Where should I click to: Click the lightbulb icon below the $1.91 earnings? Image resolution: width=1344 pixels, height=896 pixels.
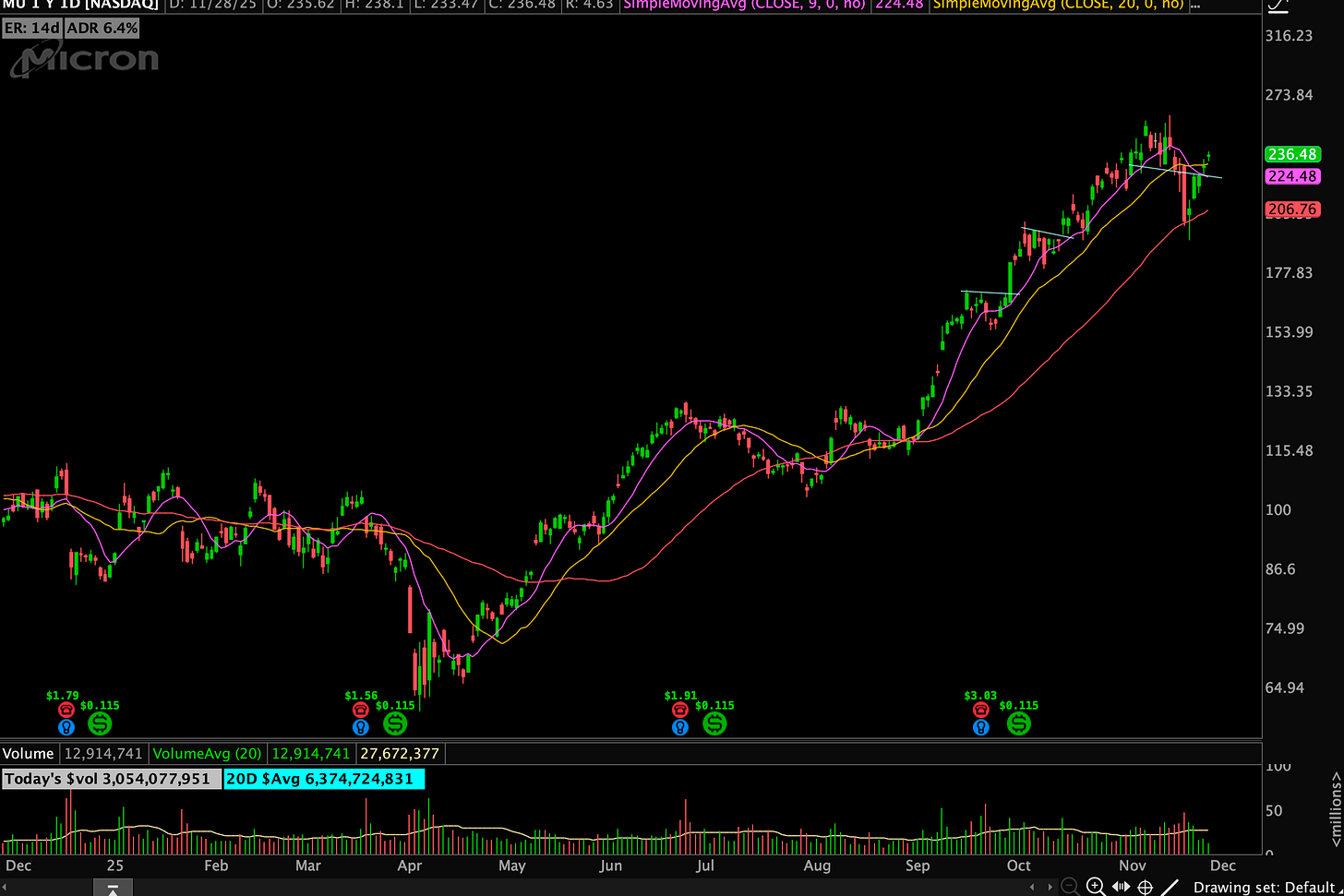[679, 727]
